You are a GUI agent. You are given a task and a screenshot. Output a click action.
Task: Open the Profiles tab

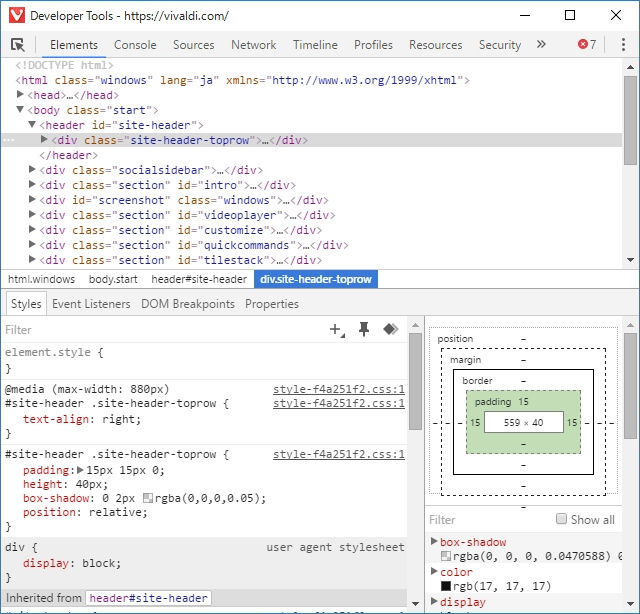click(373, 44)
